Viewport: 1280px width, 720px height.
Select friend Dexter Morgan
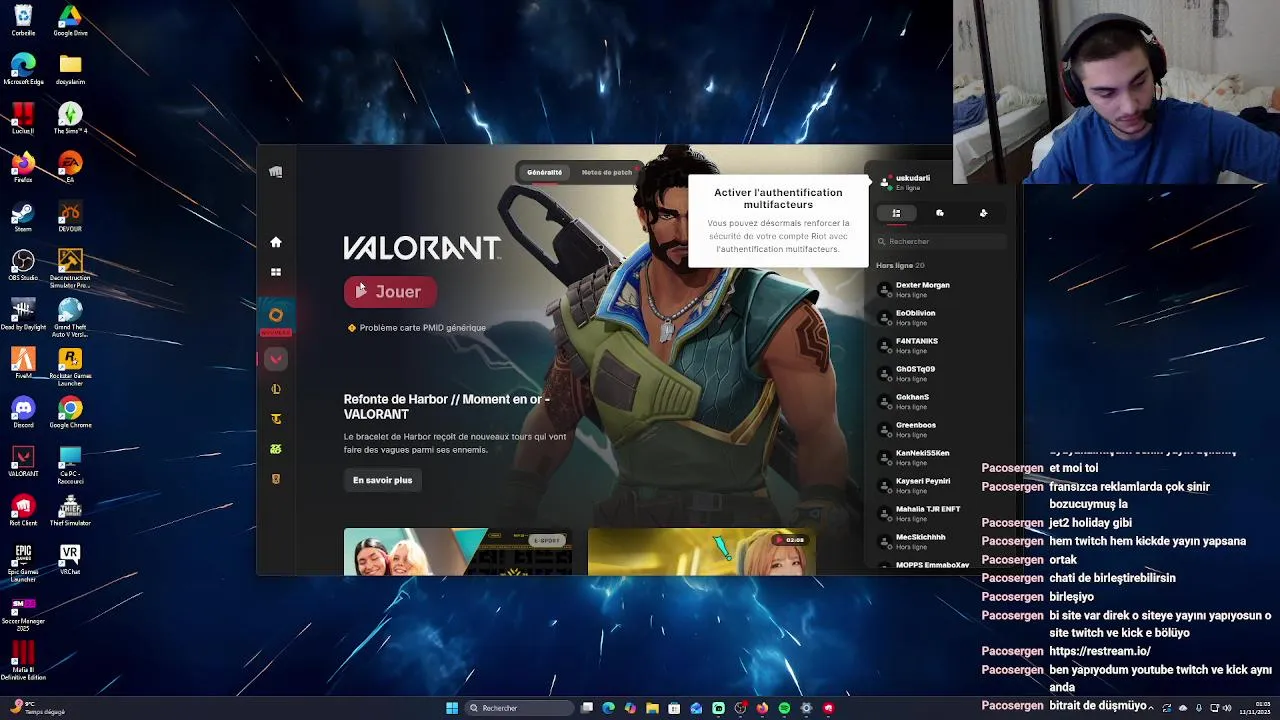[940, 289]
